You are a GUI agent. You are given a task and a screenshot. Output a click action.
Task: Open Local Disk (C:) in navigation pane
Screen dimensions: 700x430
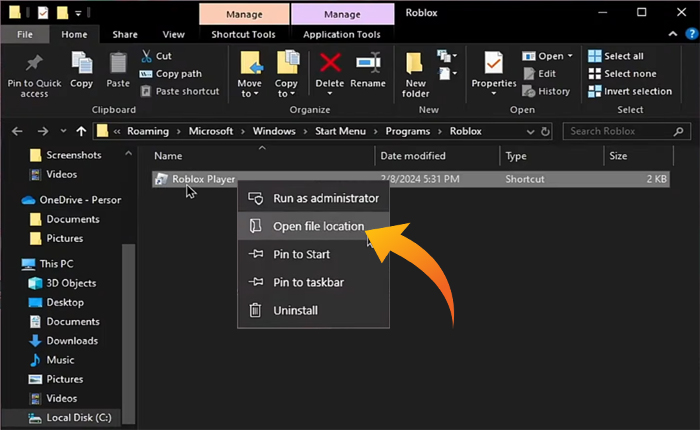point(70,417)
